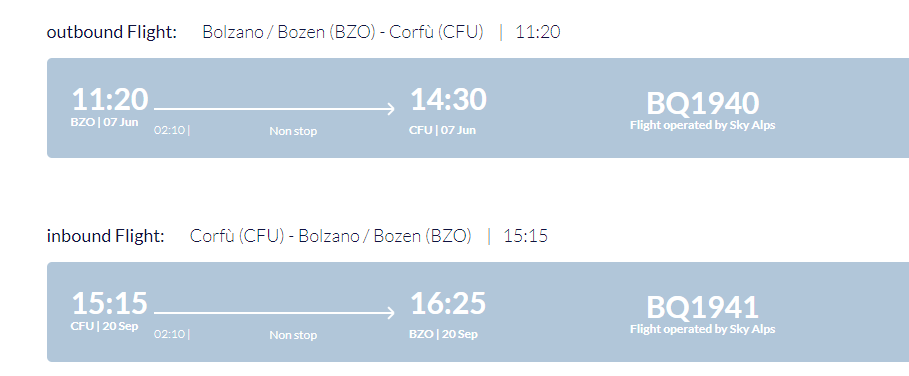Click the inbound header time 15:15
The image size is (909, 376).
click(525, 236)
